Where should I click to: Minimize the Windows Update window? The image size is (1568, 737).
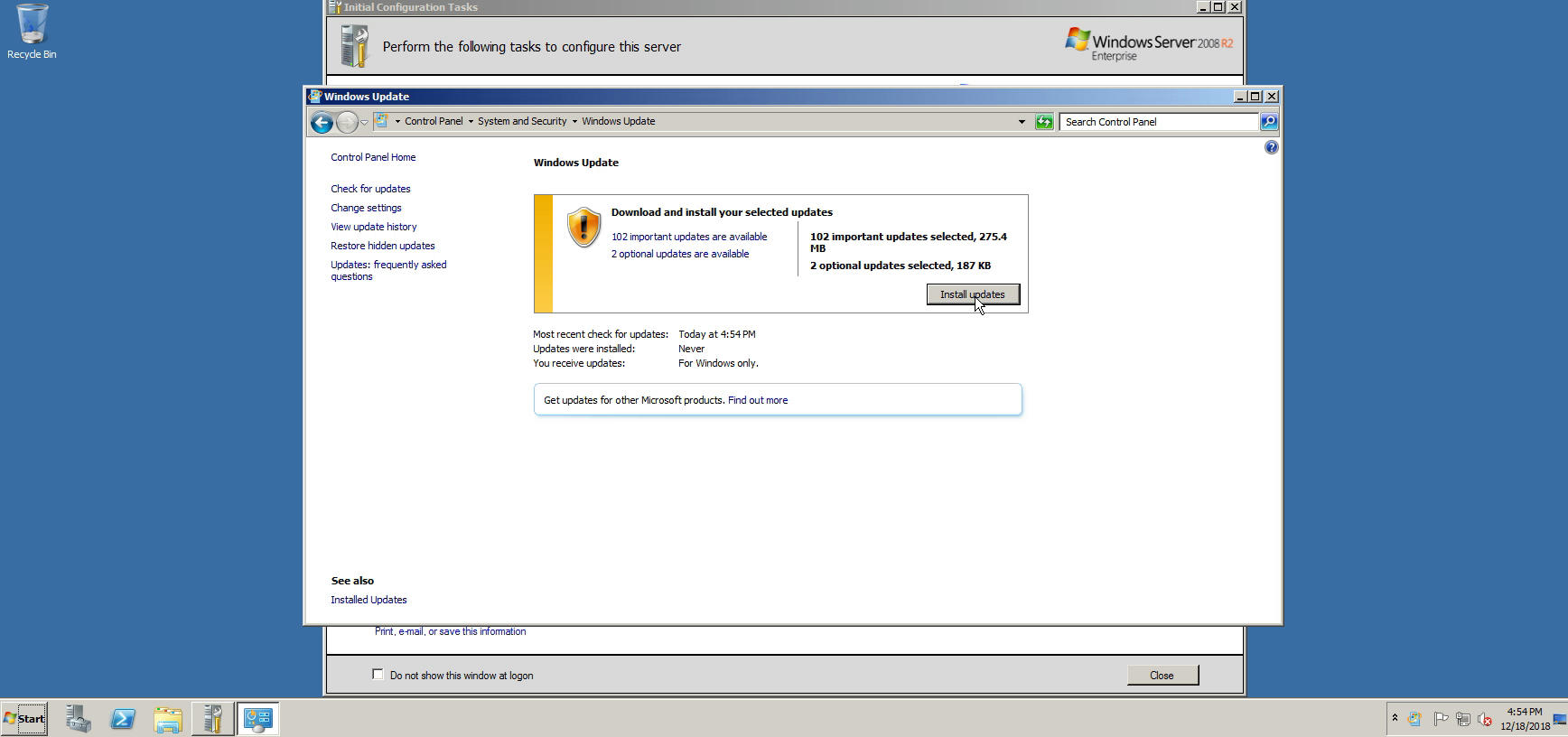click(x=1240, y=97)
